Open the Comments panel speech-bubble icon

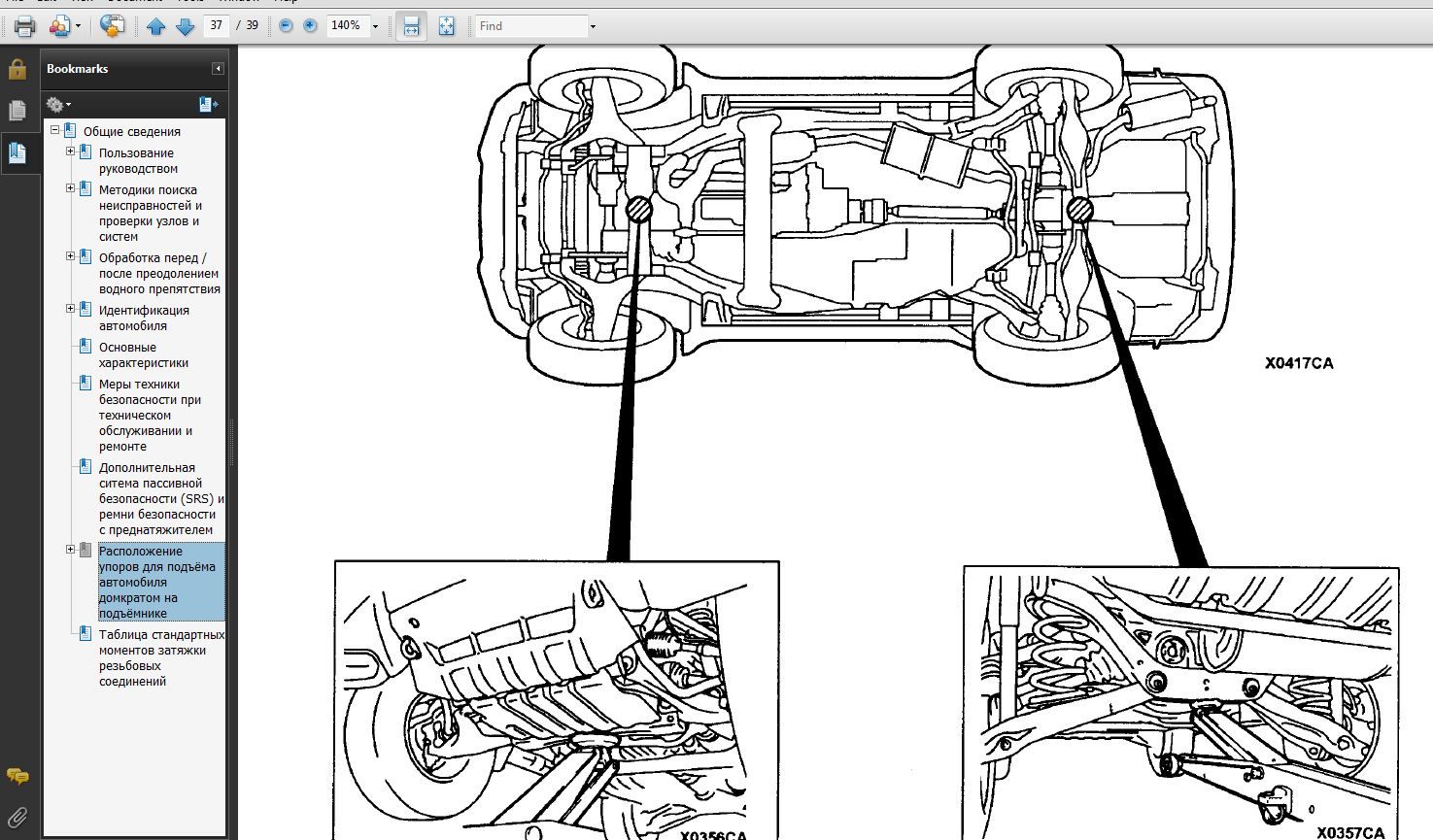coord(17,776)
